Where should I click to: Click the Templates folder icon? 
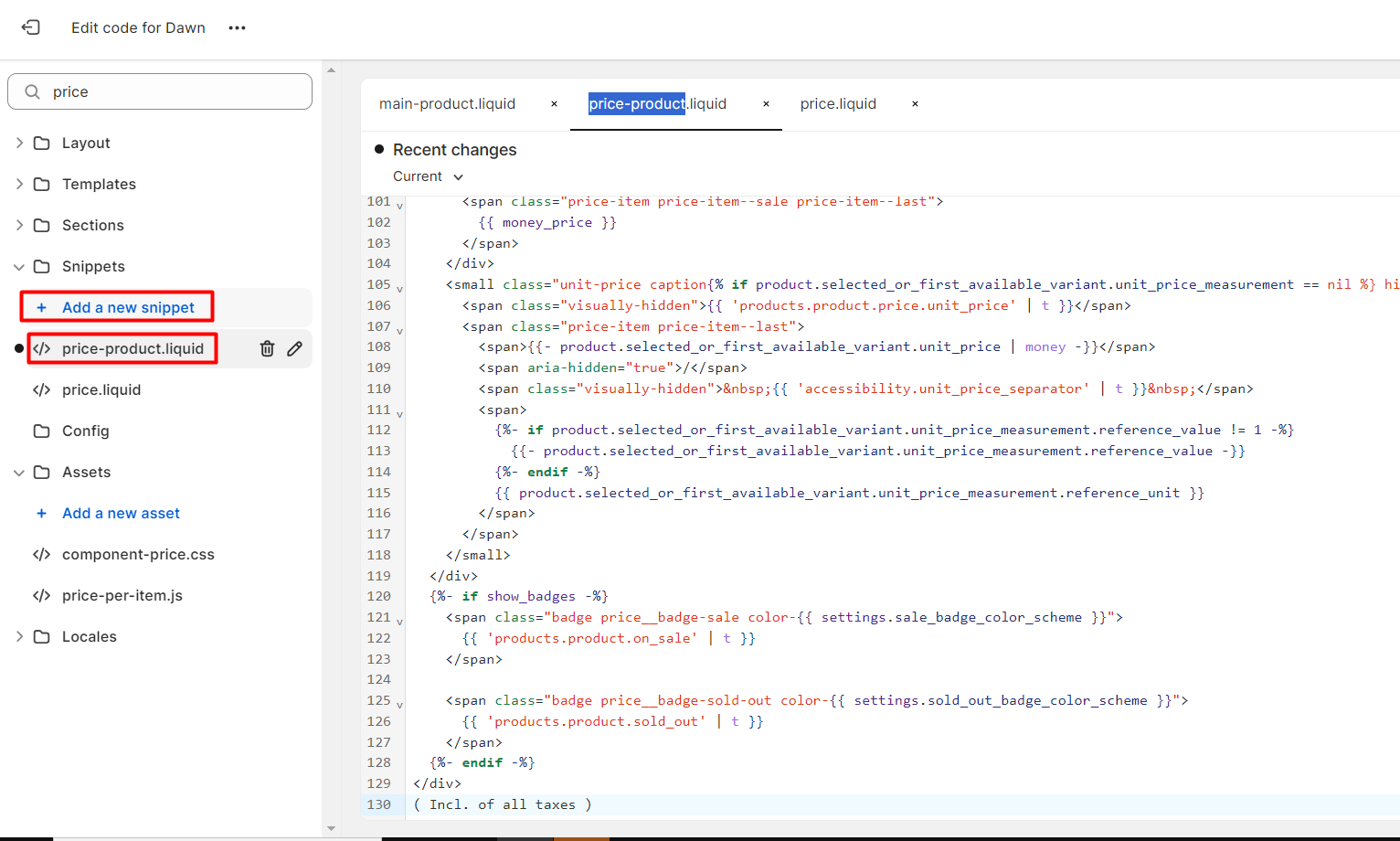[x=41, y=184]
